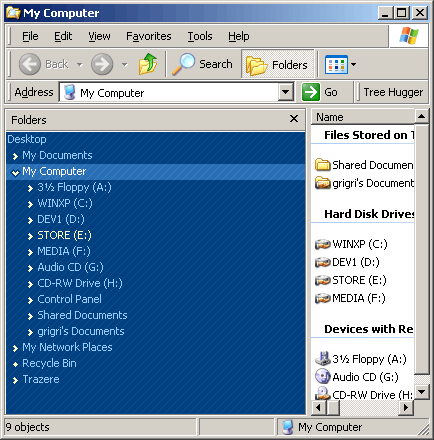The width and height of the screenshot is (434, 440).
Task: Expand the Trazere tree node
Action: coord(15,380)
